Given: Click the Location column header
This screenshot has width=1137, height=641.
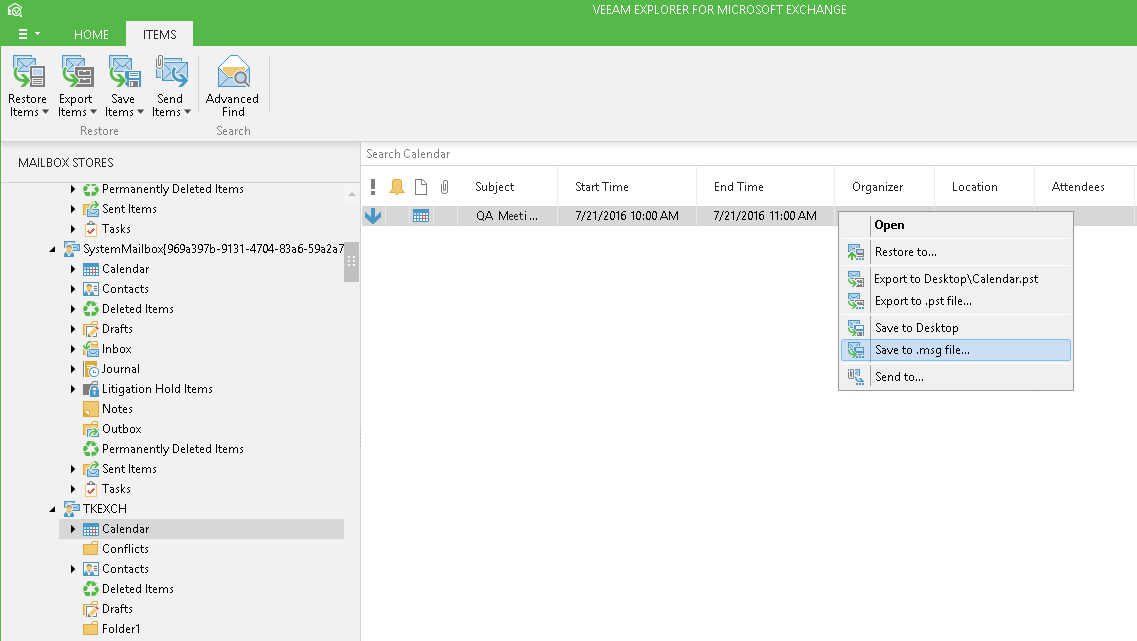Looking at the screenshot, I should point(985,187).
